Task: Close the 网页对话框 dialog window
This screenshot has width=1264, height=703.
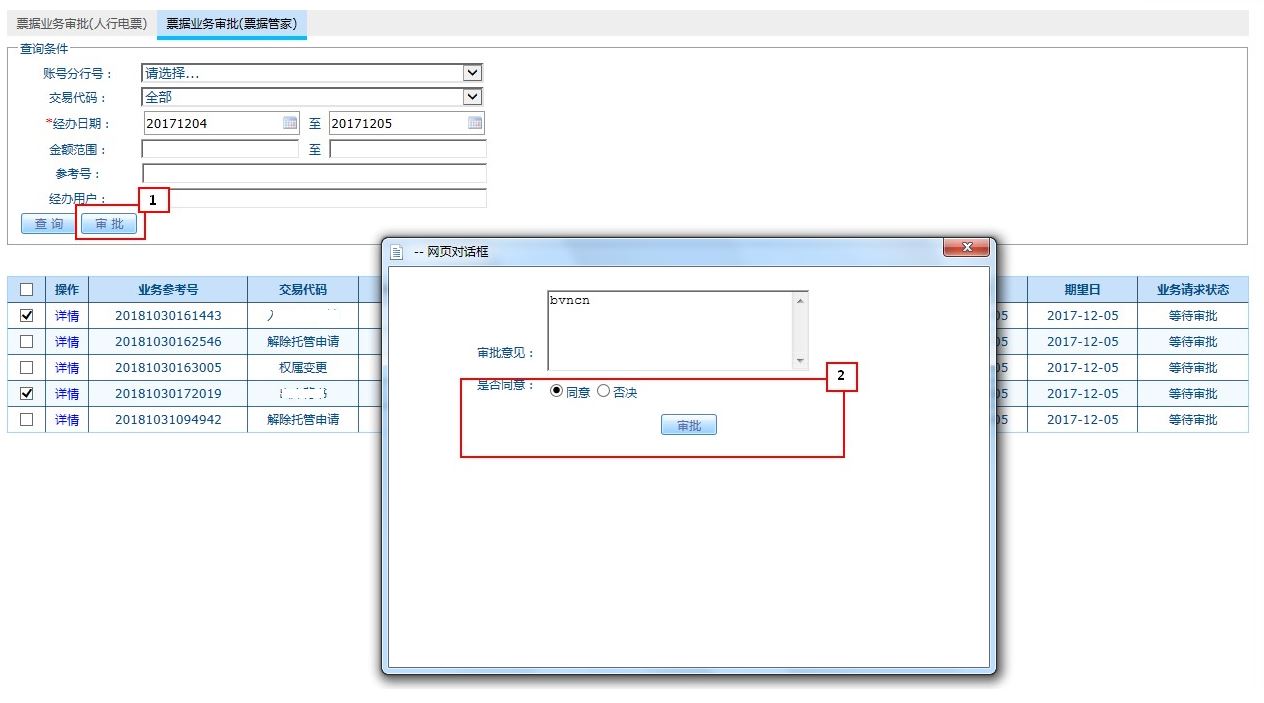Action: (x=966, y=248)
